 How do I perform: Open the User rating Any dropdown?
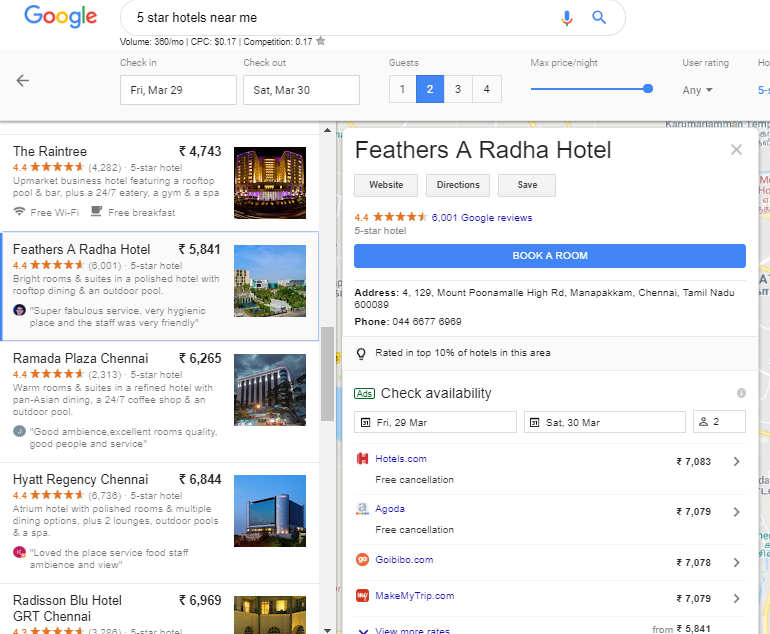point(697,90)
